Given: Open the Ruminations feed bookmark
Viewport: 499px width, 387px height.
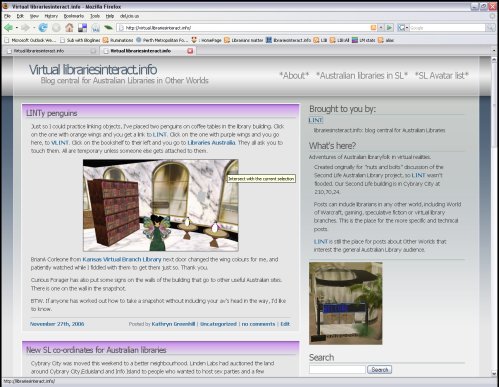Looking at the screenshot, I should click(118, 40).
